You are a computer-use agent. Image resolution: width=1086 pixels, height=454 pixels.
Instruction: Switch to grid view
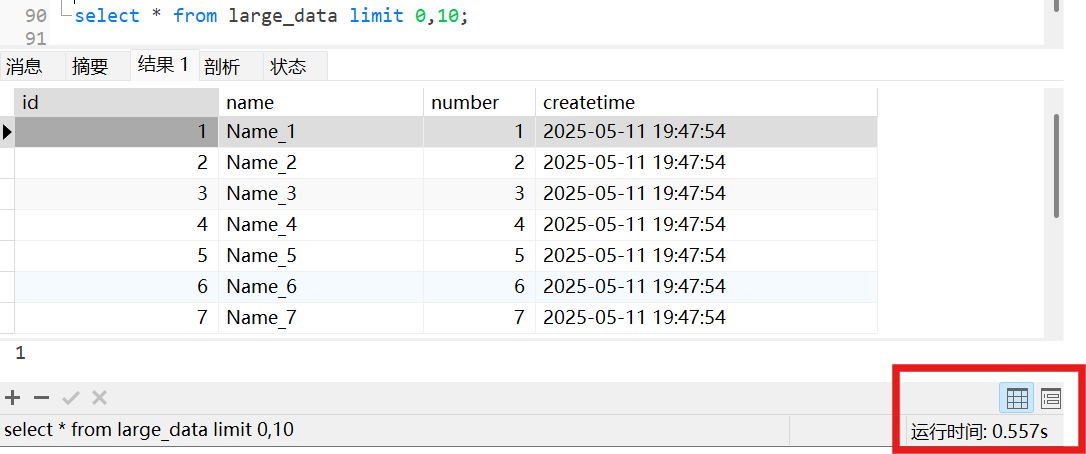pos(1017,399)
